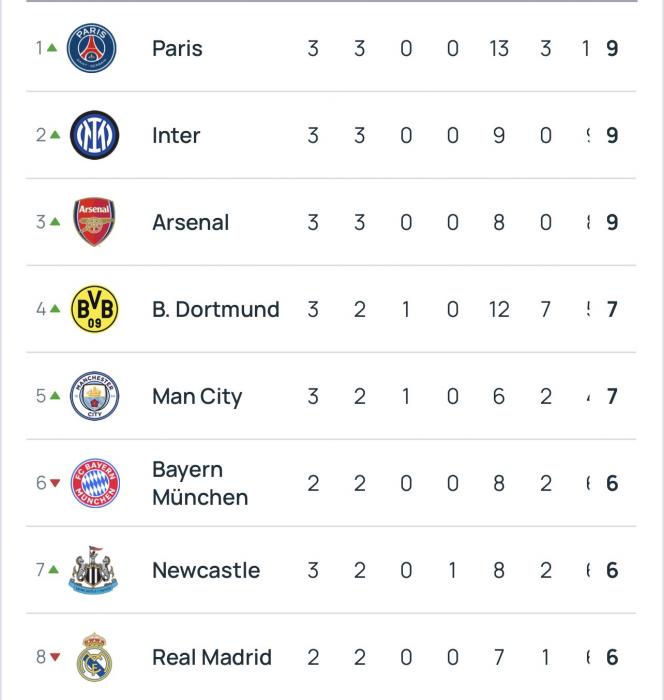
Task: Click Paris's 9 points total
Action: [x=612, y=48]
